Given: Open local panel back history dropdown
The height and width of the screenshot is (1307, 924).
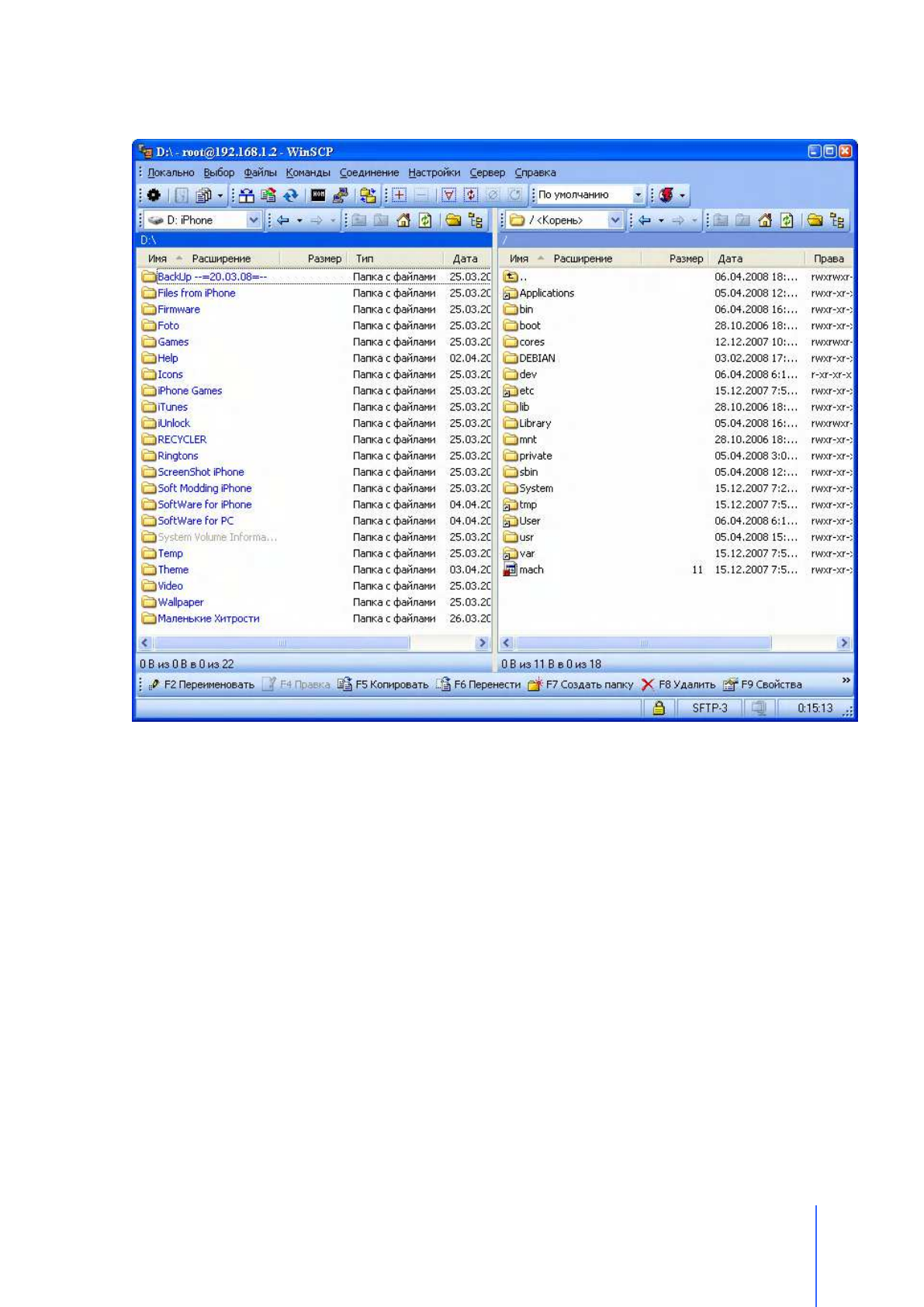Looking at the screenshot, I should tap(299, 220).
